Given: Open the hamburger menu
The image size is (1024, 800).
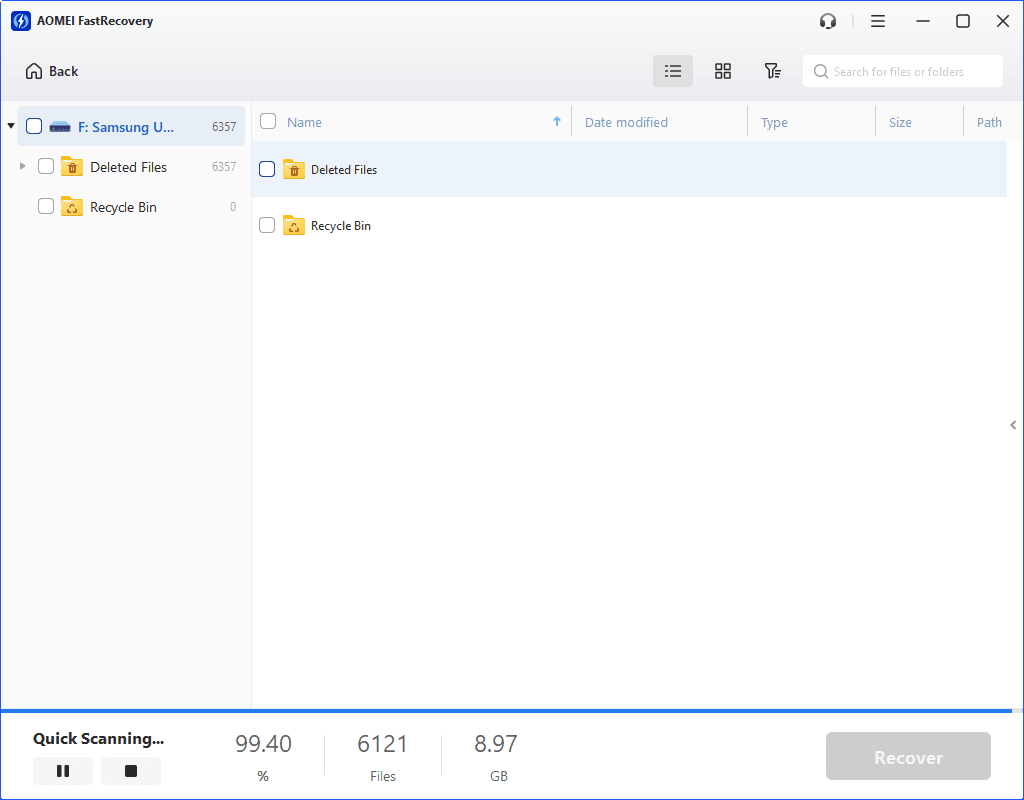Looking at the screenshot, I should point(877,20).
